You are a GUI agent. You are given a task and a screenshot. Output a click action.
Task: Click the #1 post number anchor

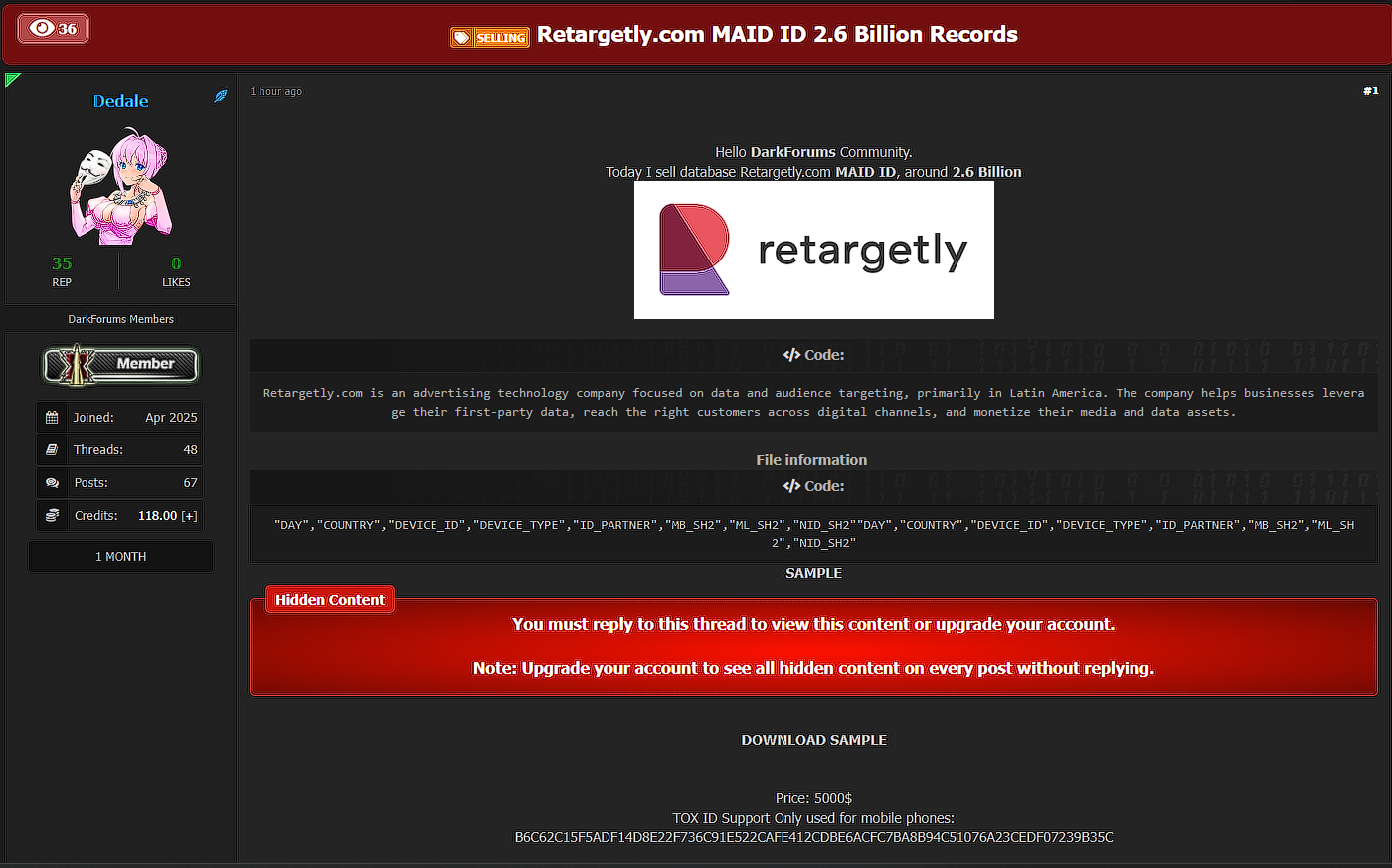tap(1371, 89)
